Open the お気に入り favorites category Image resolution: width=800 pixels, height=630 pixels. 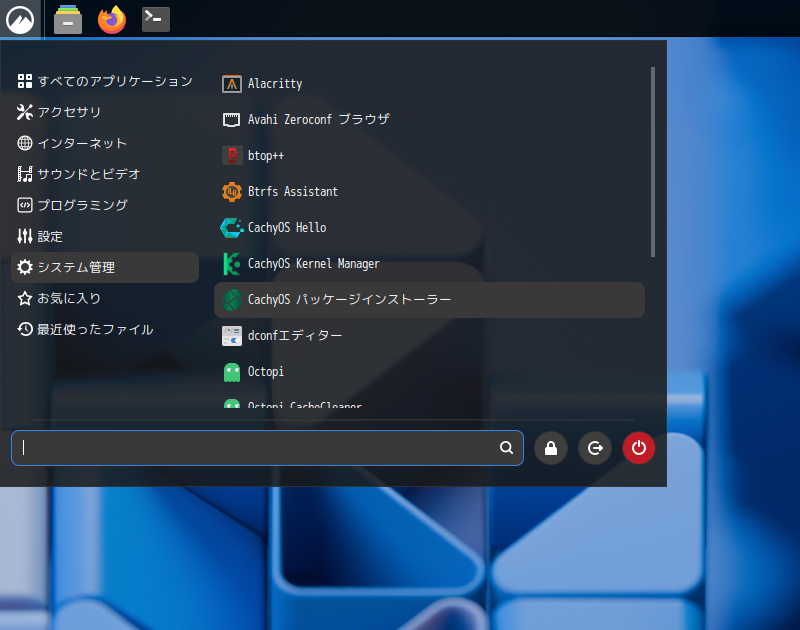(105, 298)
